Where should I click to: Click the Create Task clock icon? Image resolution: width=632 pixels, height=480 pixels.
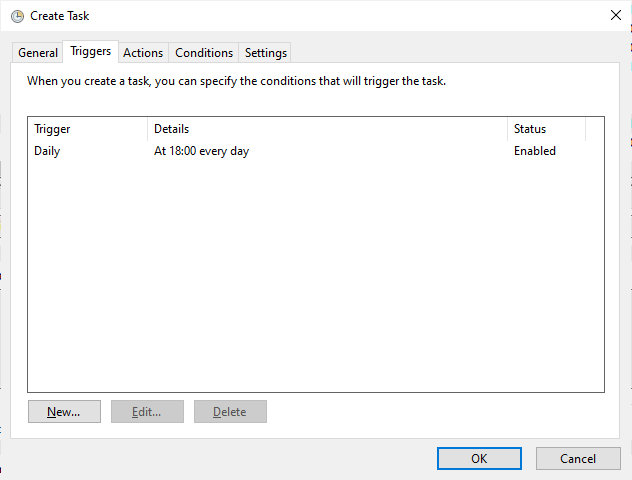(x=17, y=17)
